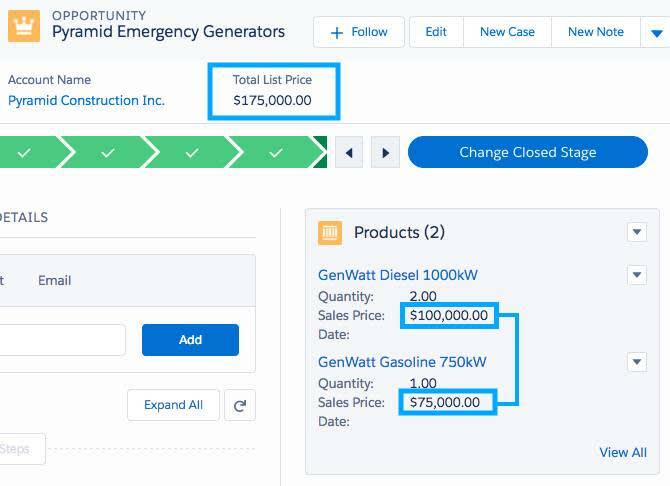Viewport: 670px width, 486px height.
Task: Open GenWatt Gasoline 750kW product link
Action: 402,362
